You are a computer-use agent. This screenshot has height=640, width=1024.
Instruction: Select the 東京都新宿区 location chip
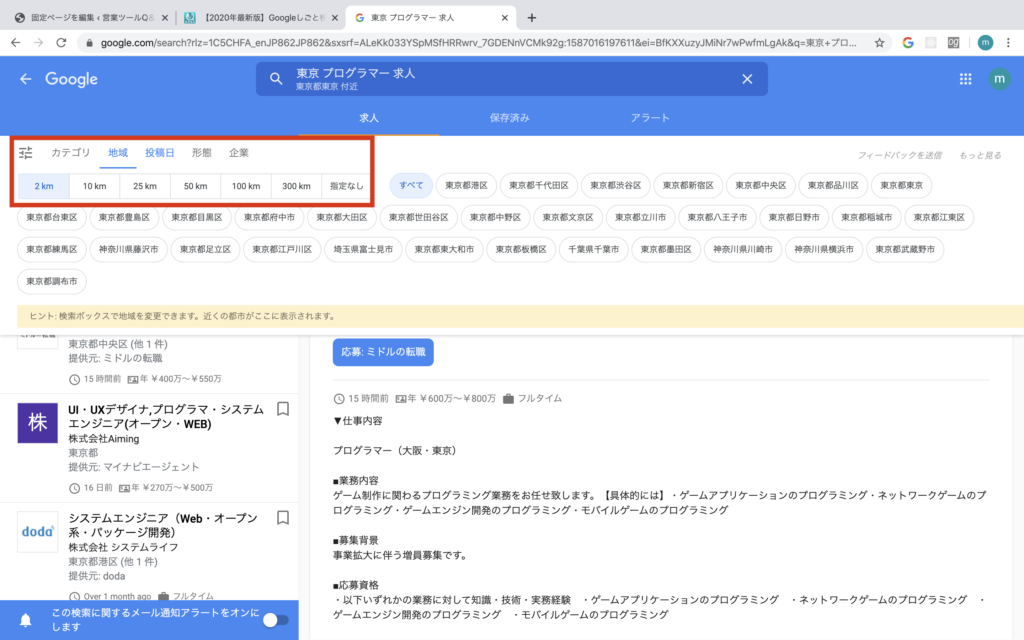pyautogui.click(x=689, y=185)
